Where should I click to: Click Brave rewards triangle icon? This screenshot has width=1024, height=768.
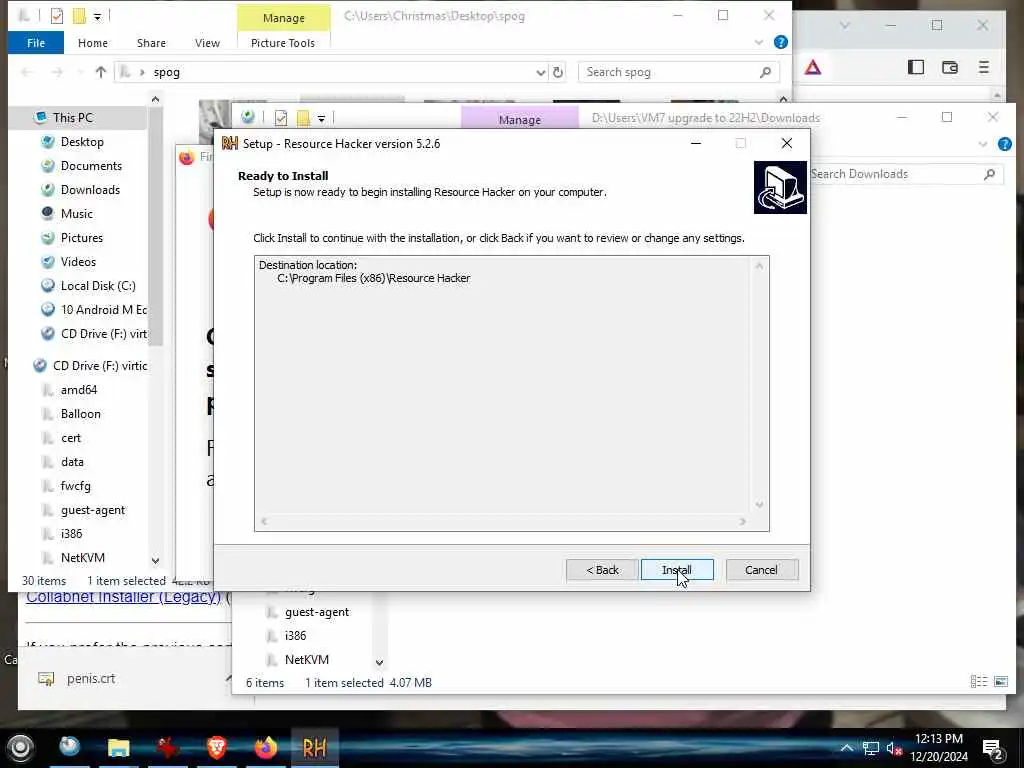pyautogui.click(x=812, y=67)
